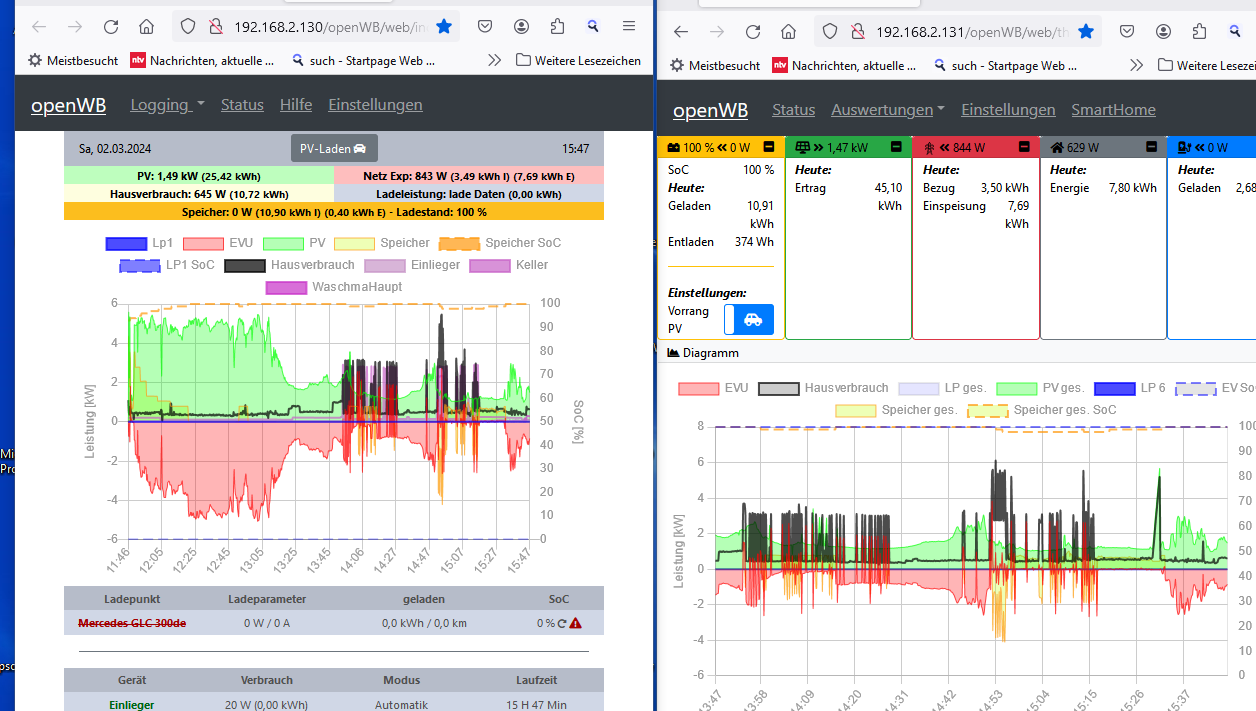Collapse the yellow battery card with minus button

click(x=768, y=147)
